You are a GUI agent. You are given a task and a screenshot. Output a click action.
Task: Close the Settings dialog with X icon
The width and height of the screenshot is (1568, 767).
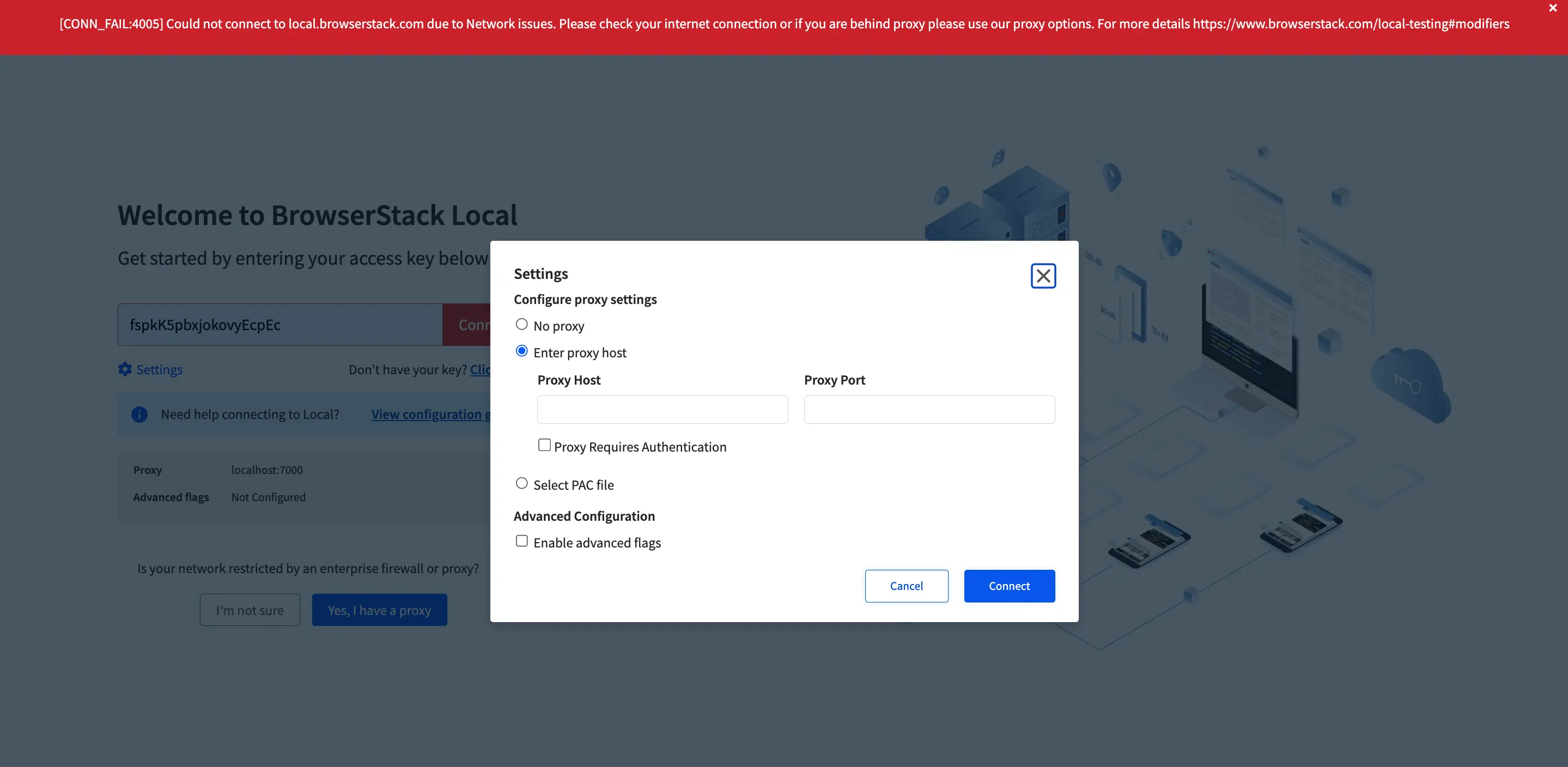tap(1043, 276)
